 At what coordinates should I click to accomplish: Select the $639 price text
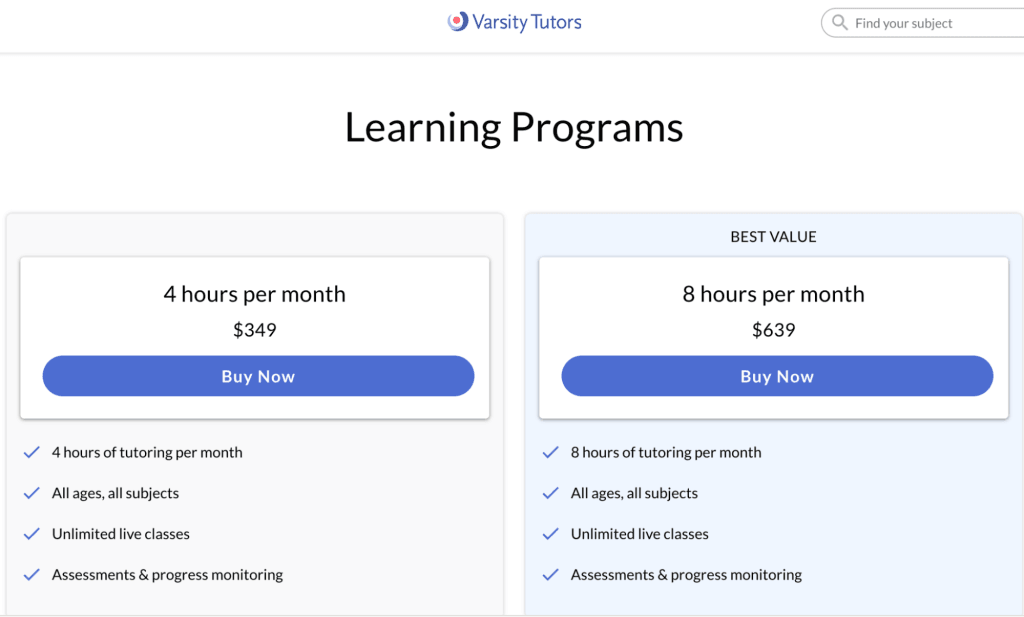pyautogui.click(x=775, y=330)
